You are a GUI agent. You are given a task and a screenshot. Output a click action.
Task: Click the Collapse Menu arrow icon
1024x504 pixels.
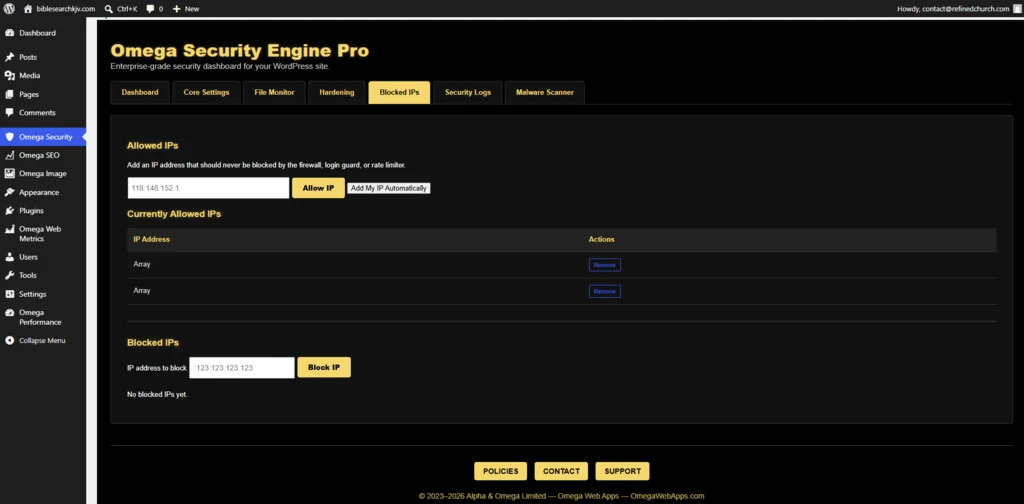[x=9, y=341]
